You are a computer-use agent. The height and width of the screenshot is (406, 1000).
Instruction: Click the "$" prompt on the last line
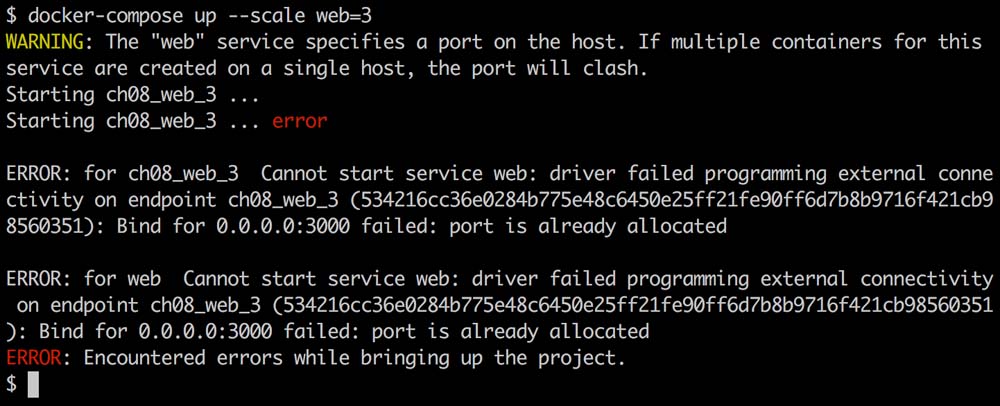tap(11, 384)
